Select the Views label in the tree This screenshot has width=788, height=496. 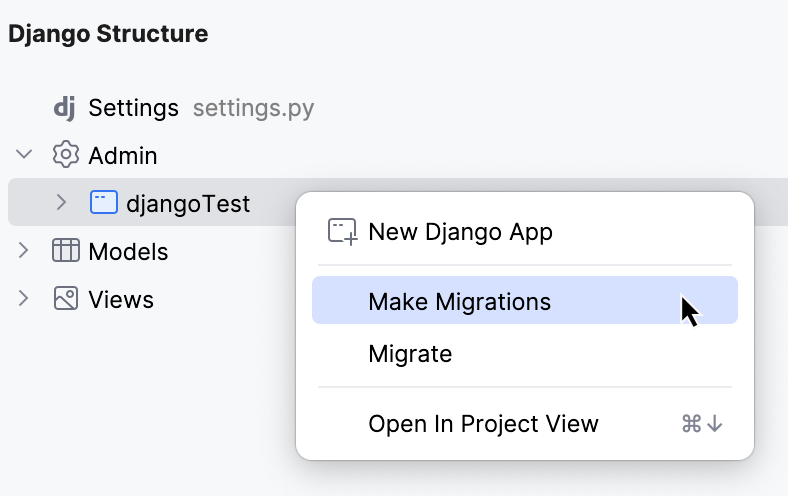pyautogui.click(x=121, y=299)
